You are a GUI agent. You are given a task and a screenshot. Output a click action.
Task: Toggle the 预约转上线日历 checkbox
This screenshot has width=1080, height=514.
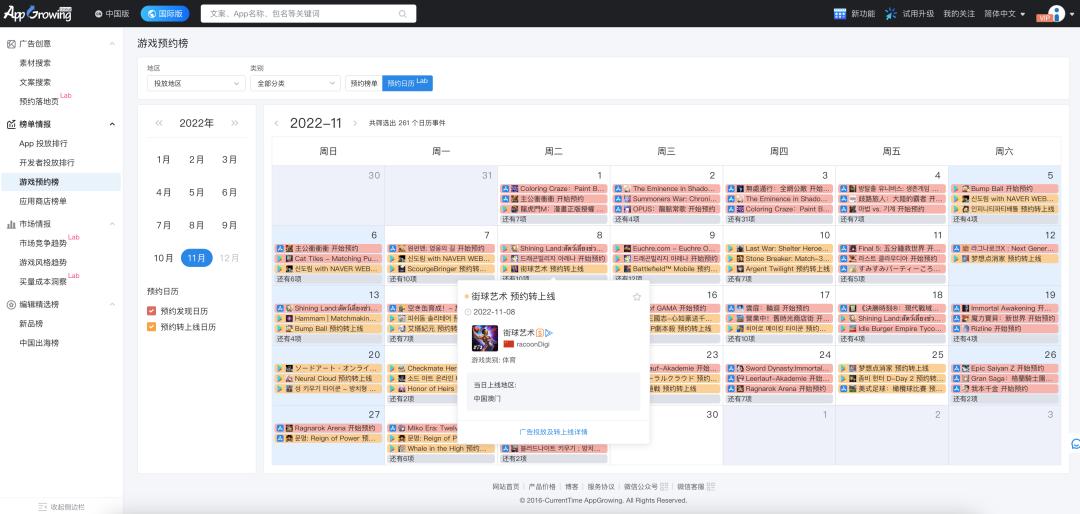coord(152,327)
